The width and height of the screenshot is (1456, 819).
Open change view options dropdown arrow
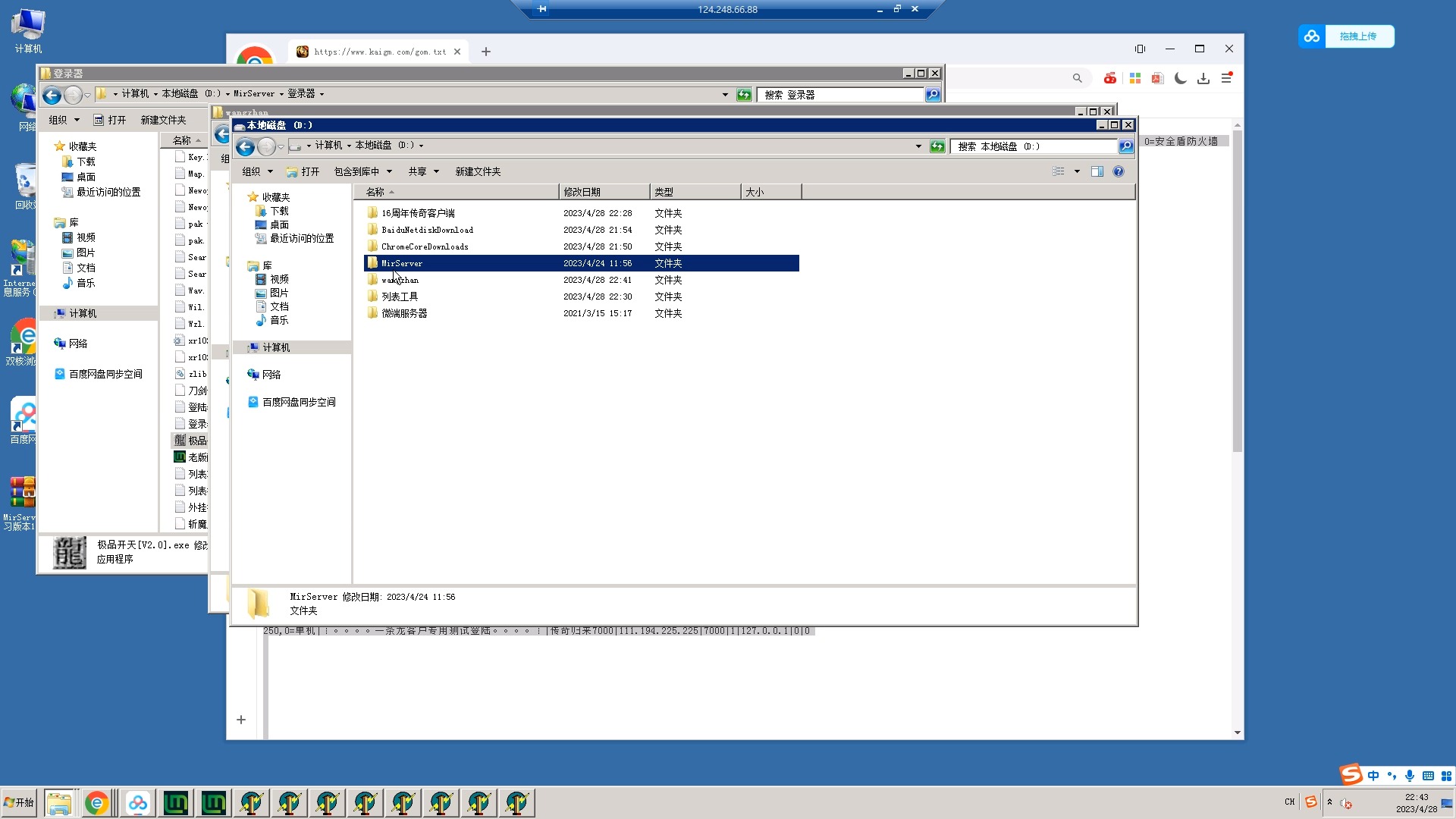1077,171
